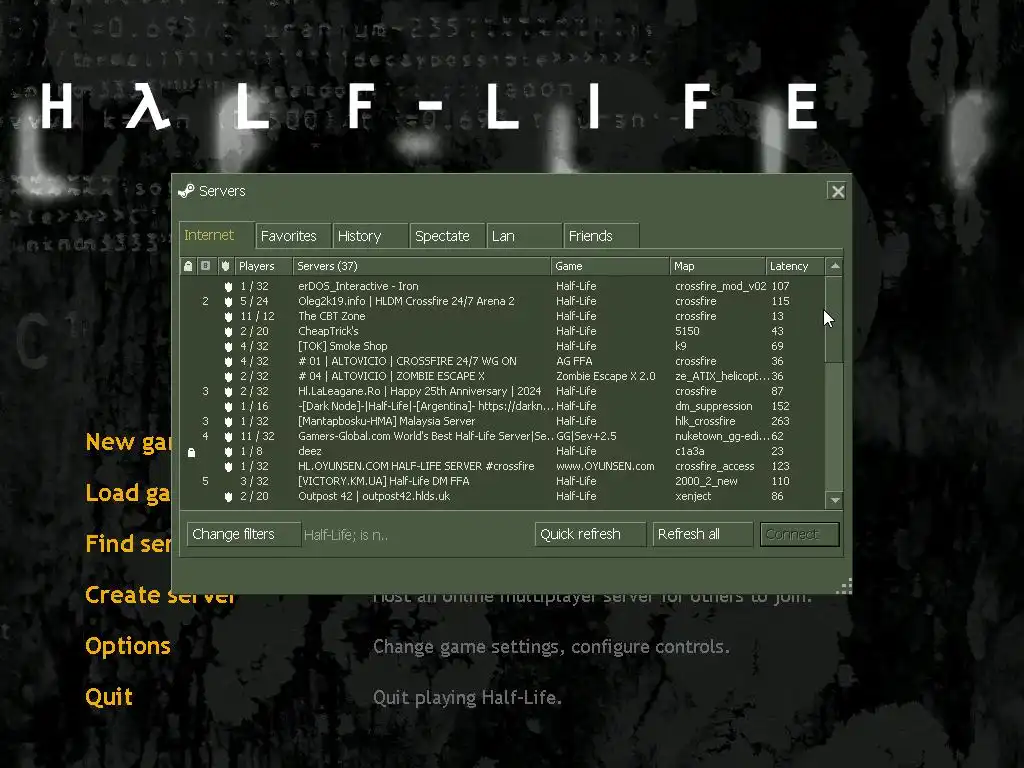Click shield icon of Outpost 42 server row

tap(229, 497)
